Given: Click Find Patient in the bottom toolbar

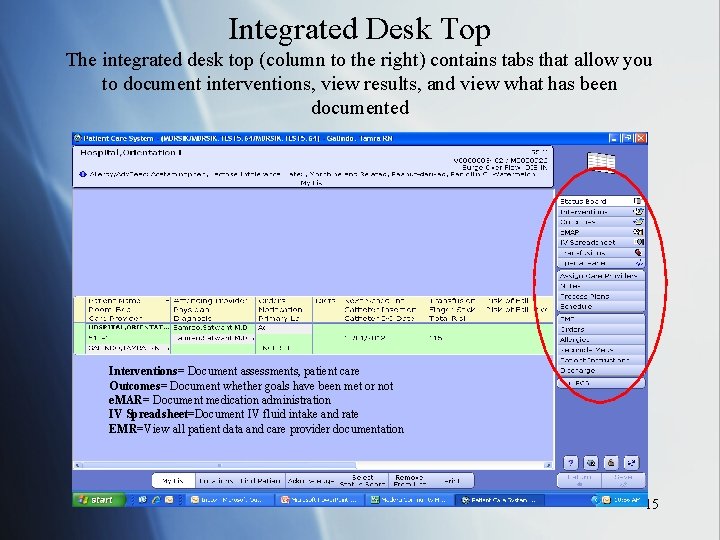Looking at the screenshot, I should [260, 481].
